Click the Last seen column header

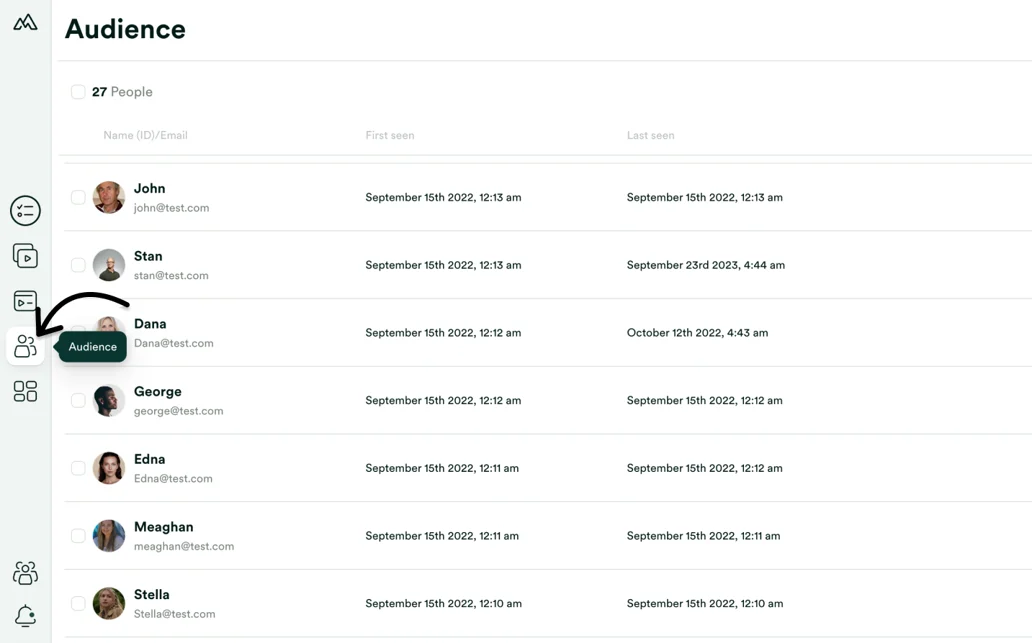coord(650,135)
